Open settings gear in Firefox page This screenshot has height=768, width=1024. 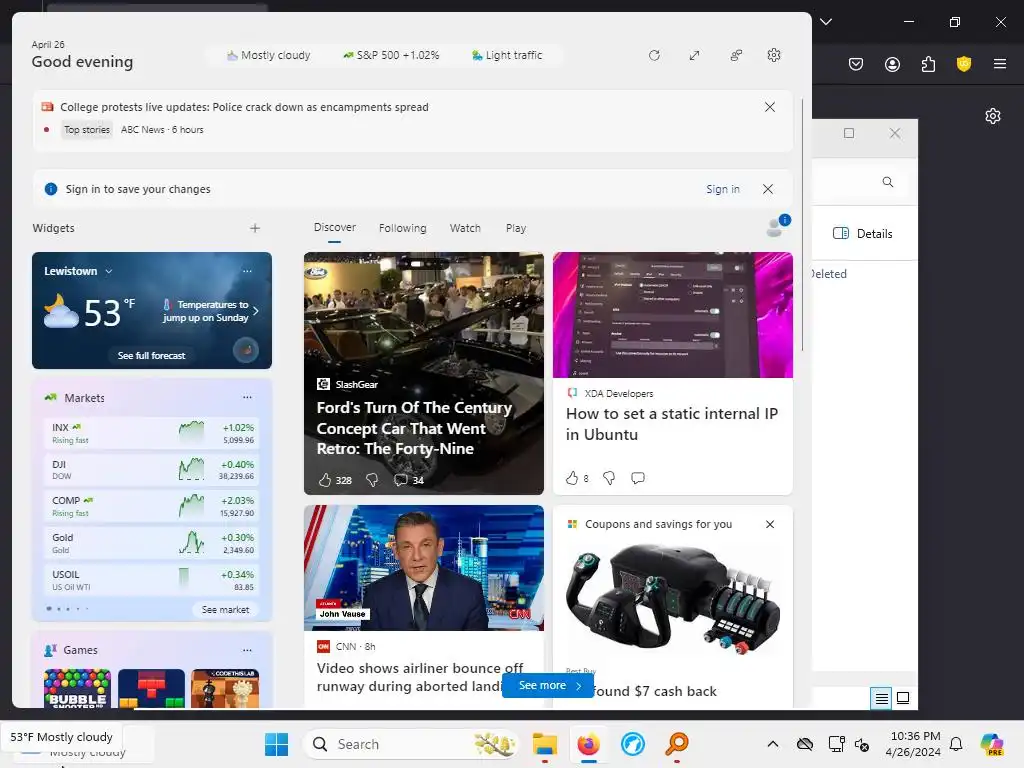click(993, 116)
